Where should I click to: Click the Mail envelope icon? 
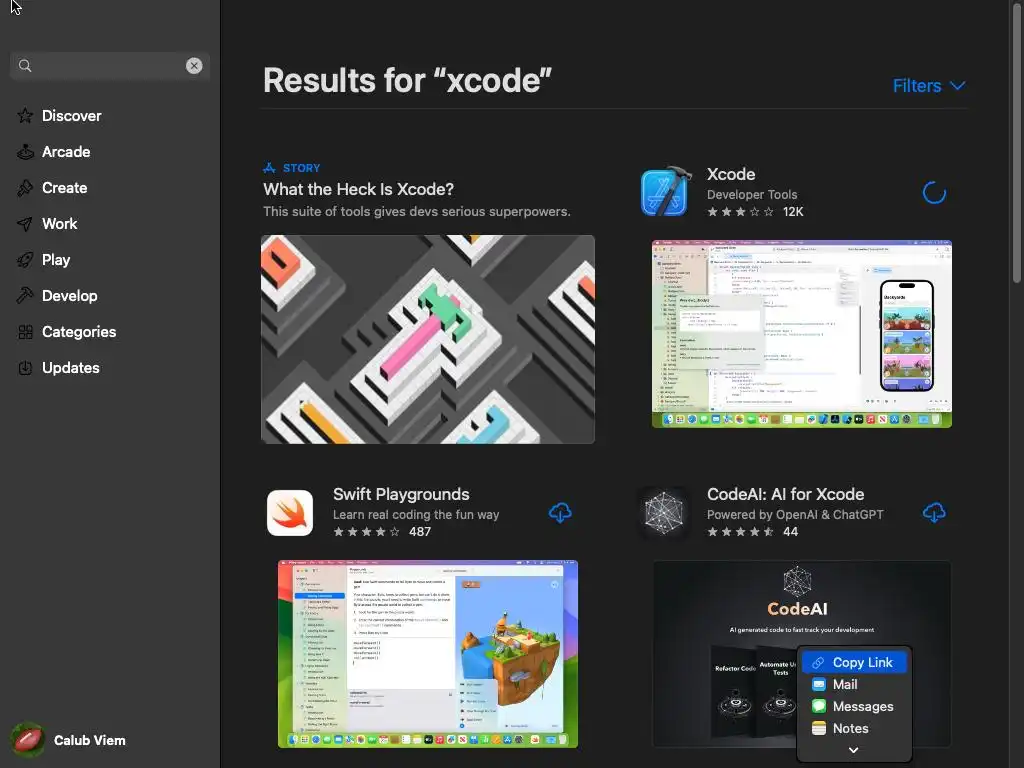(x=819, y=684)
